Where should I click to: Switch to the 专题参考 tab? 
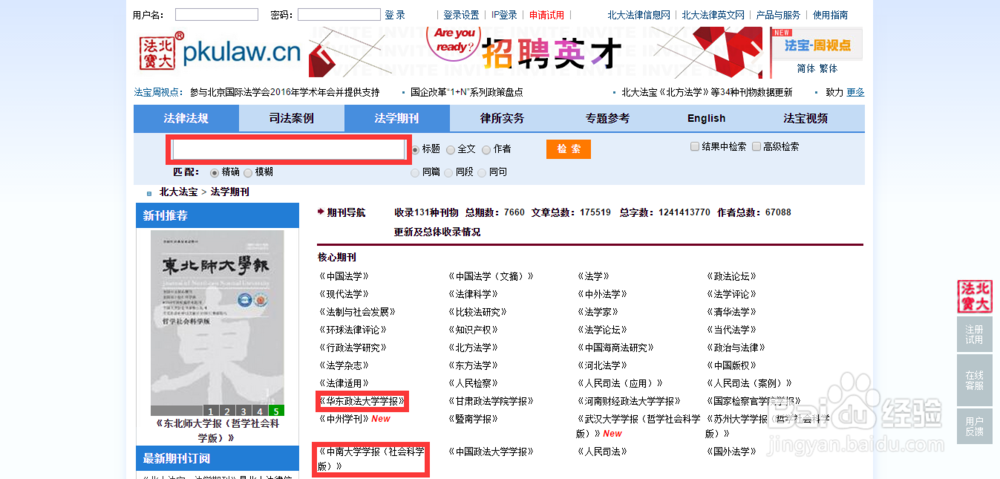tap(607, 118)
